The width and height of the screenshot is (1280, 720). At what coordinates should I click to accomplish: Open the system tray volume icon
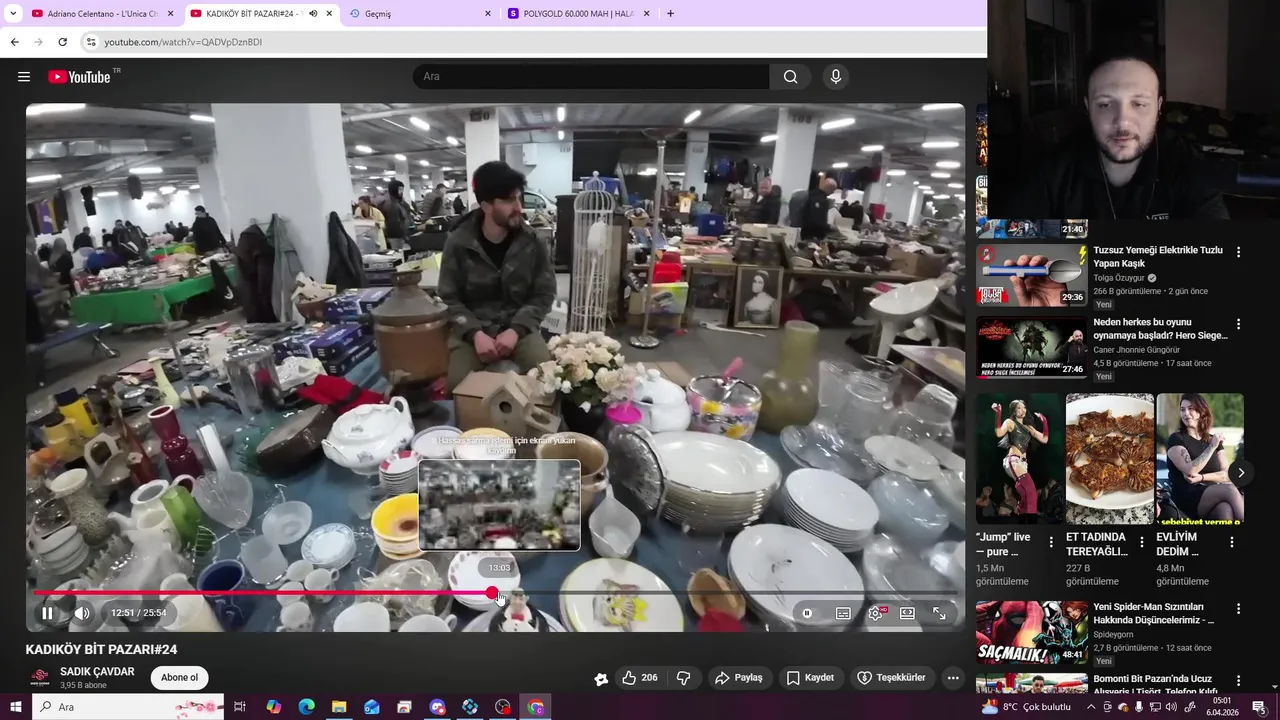(1171, 707)
